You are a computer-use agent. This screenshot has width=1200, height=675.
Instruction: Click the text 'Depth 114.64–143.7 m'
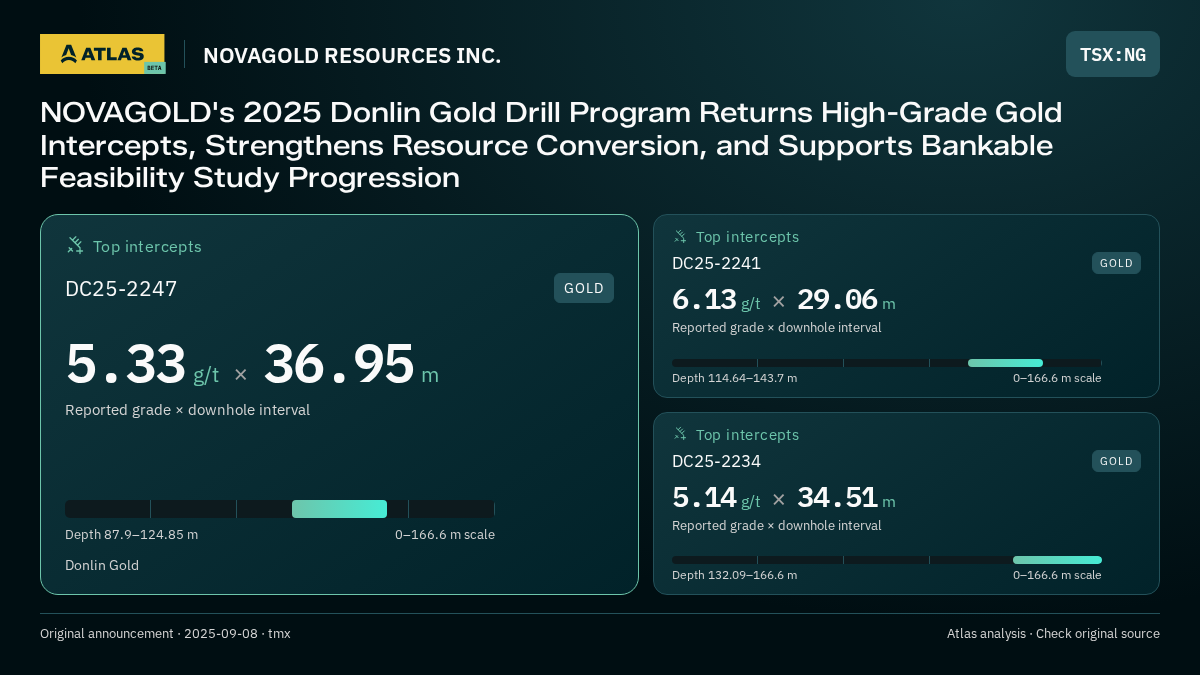click(x=734, y=378)
